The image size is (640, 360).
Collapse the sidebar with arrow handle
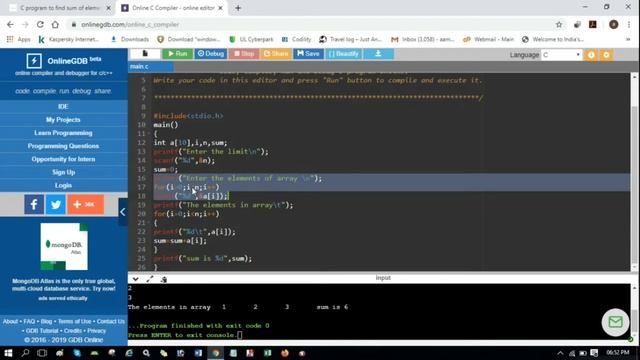coord(123,212)
